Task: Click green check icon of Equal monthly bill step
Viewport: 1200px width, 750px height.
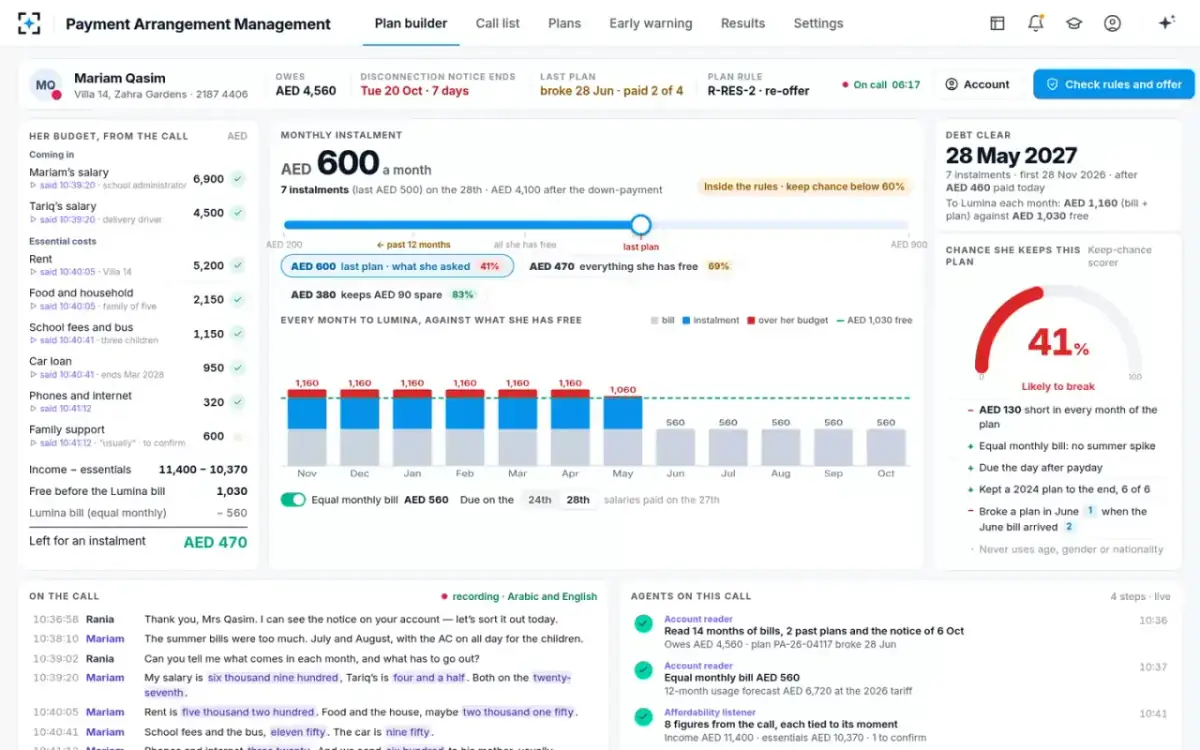Action: click(x=644, y=670)
